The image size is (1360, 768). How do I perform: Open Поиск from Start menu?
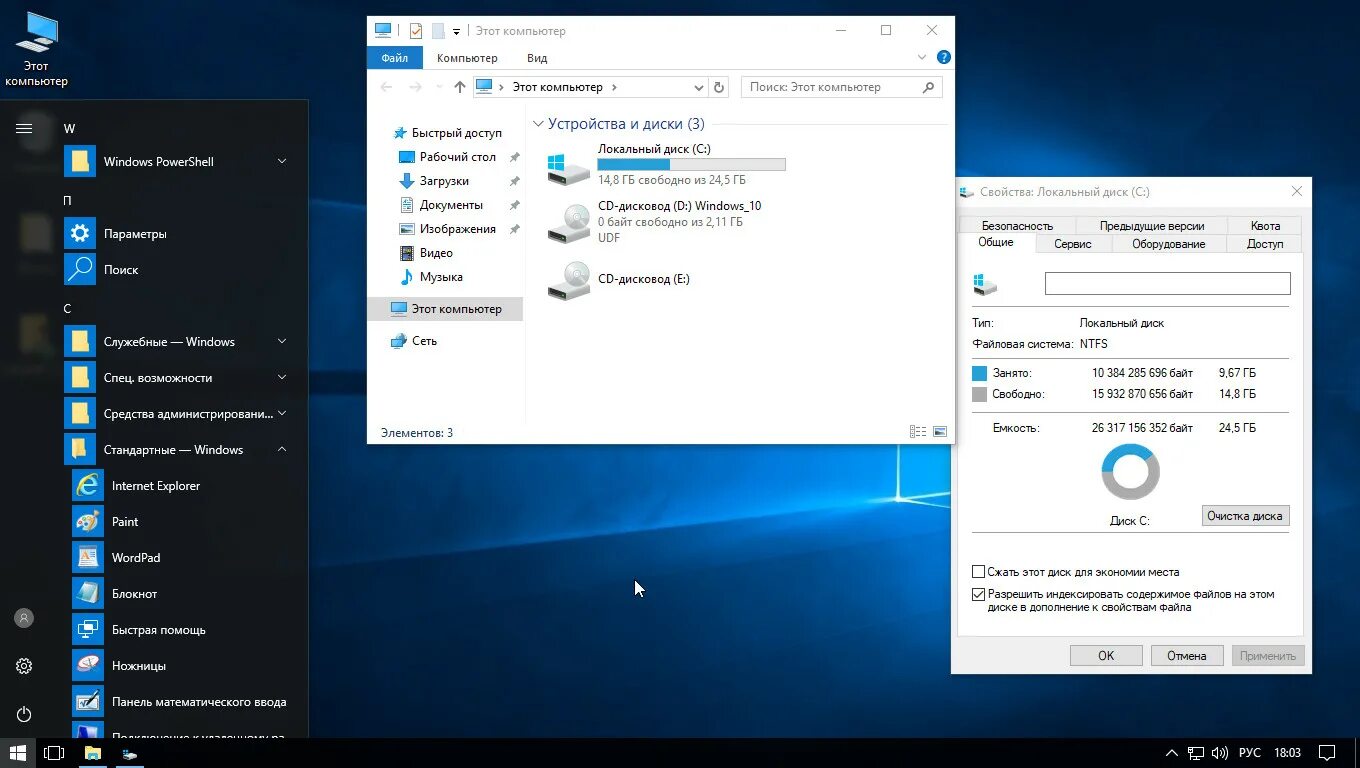tap(180, 269)
